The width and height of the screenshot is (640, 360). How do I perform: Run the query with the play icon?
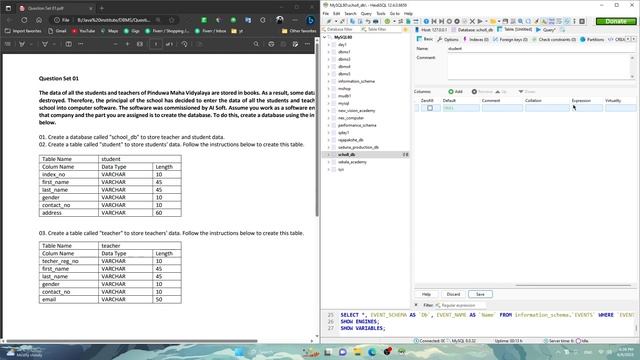480,21
